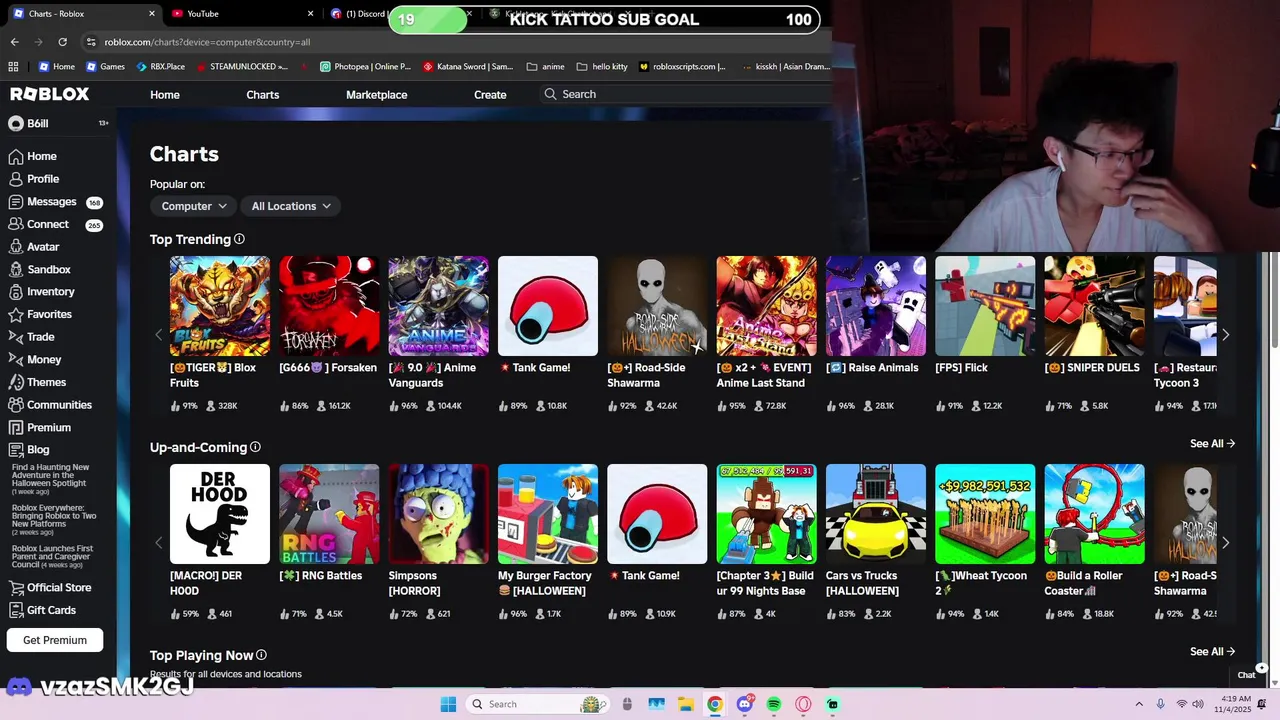Click See All for Top Playing Now
The width and height of the screenshot is (1280, 720).
(1212, 652)
